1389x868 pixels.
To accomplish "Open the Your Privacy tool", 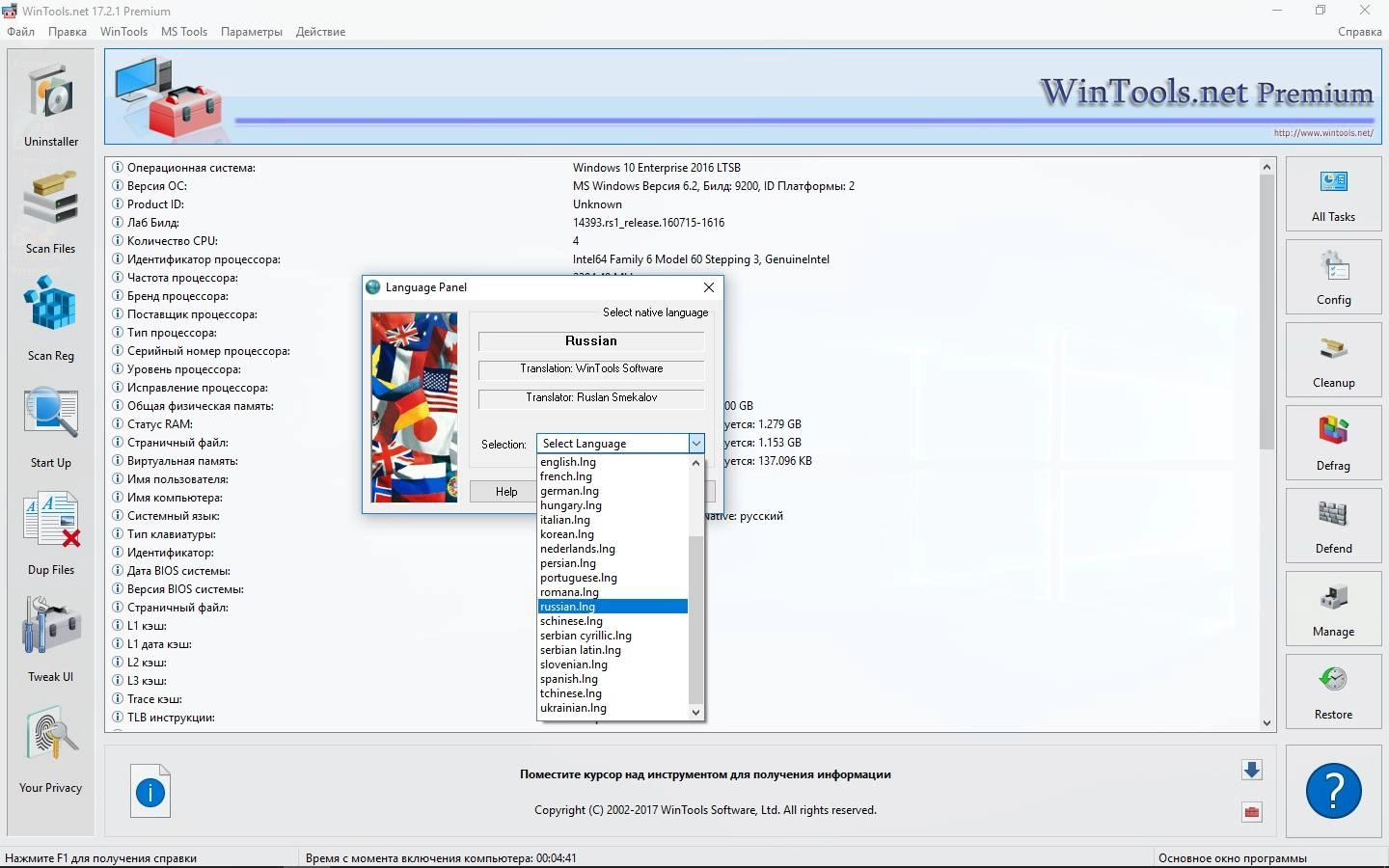I will tap(51, 747).
